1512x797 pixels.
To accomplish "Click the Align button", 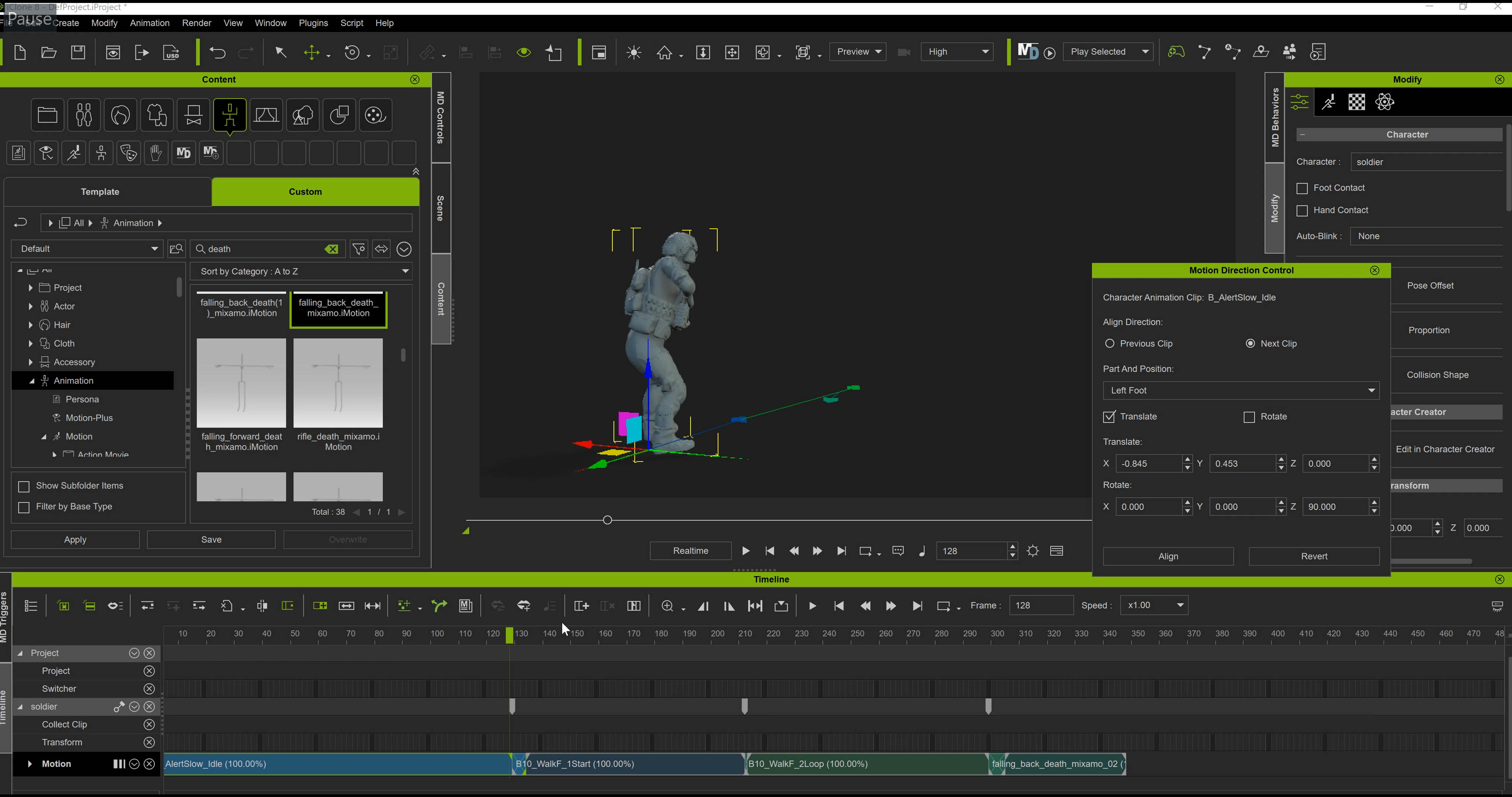I will click(1168, 556).
